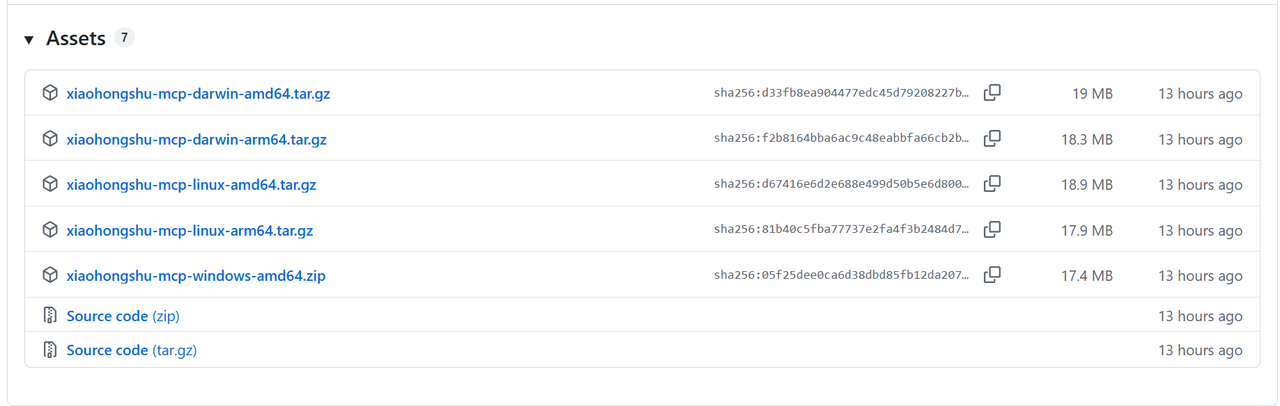Screen dimensions: 1280x406
Task: Click sha256 hash text of linux-arm64 asset
Action: click(x=841, y=230)
